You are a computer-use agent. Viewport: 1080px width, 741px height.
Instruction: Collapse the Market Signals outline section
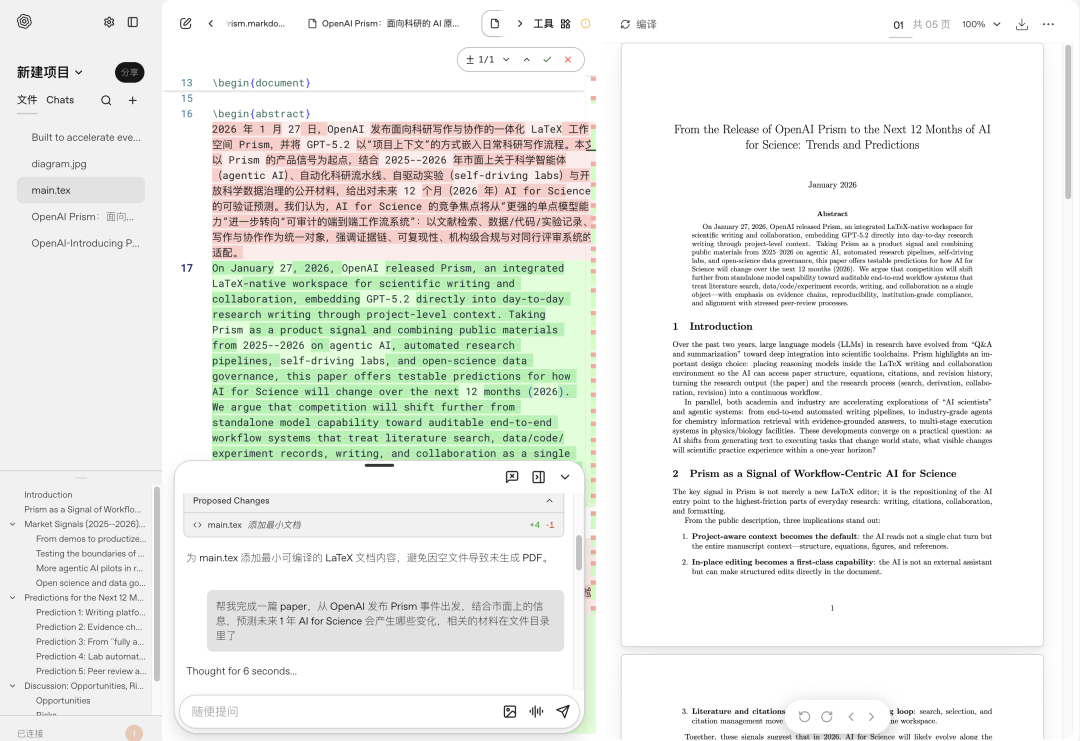12,524
